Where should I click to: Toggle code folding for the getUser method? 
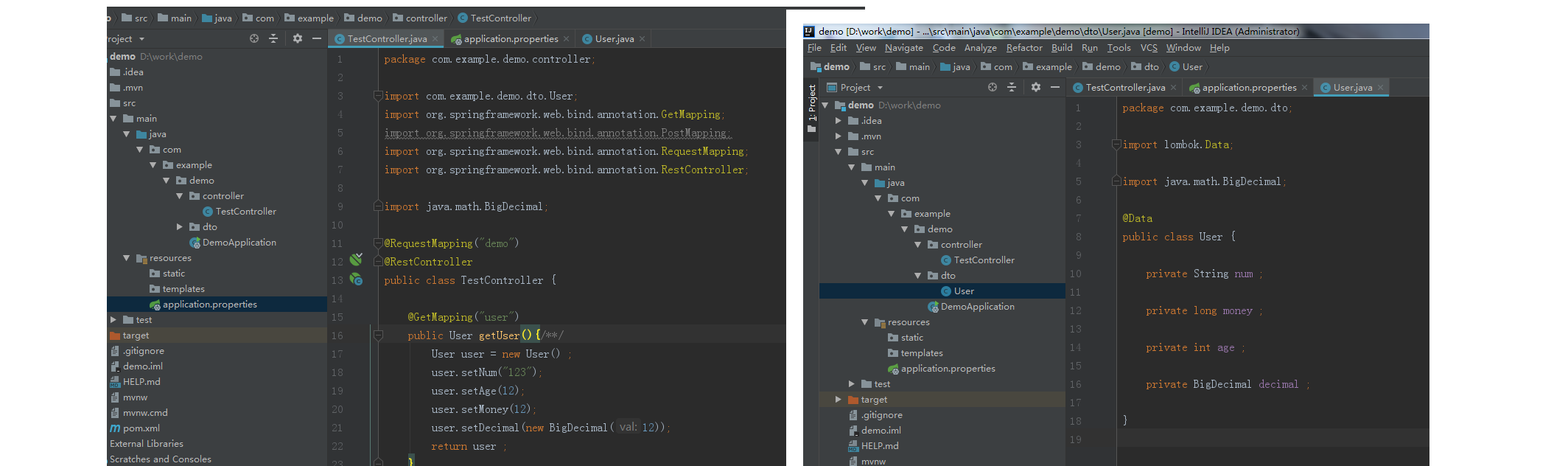pyautogui.click(x=378, y=335)
